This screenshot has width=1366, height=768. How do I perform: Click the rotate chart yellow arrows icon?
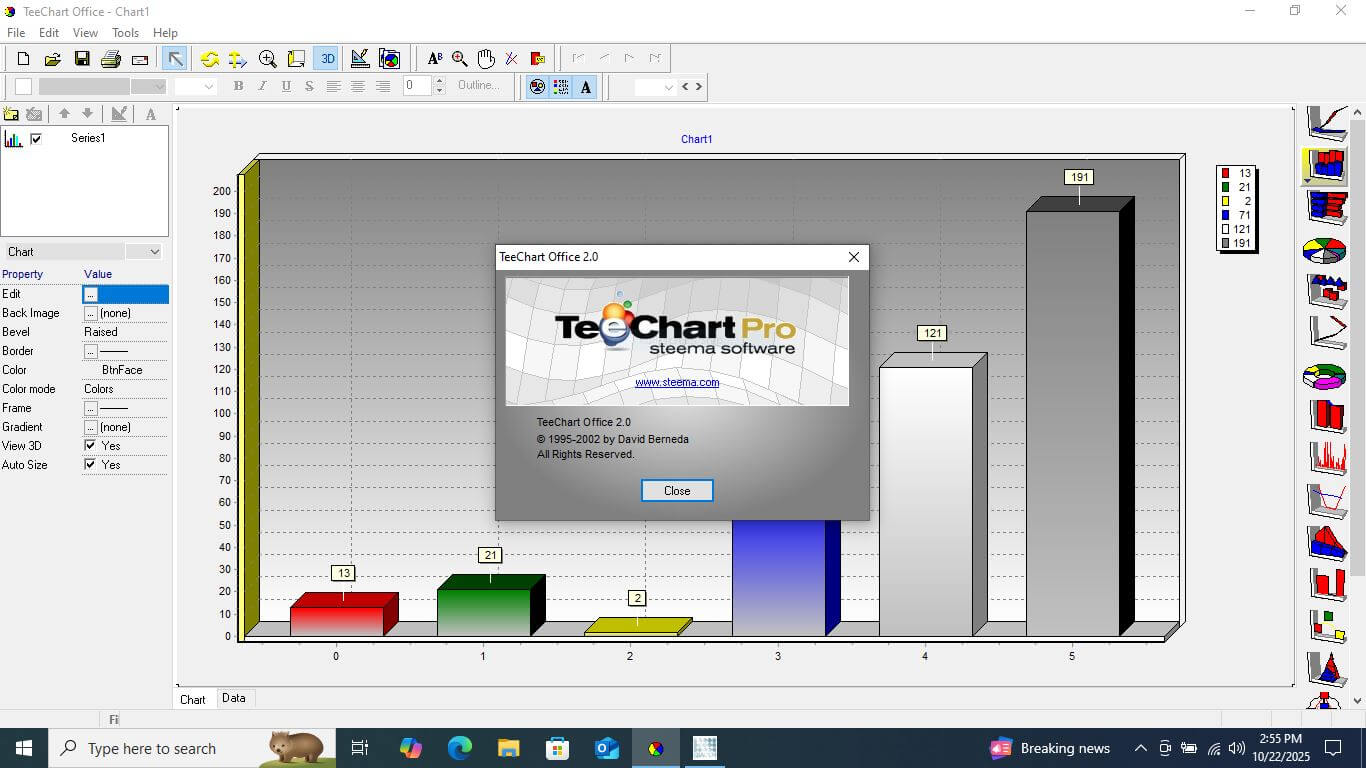pos(210,59)
